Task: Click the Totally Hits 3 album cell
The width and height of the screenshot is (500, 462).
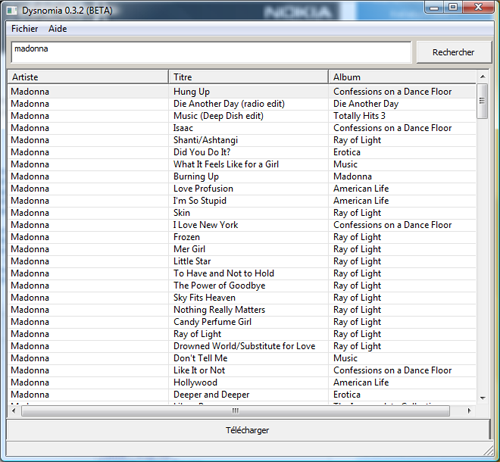Action: click(359, 116)
